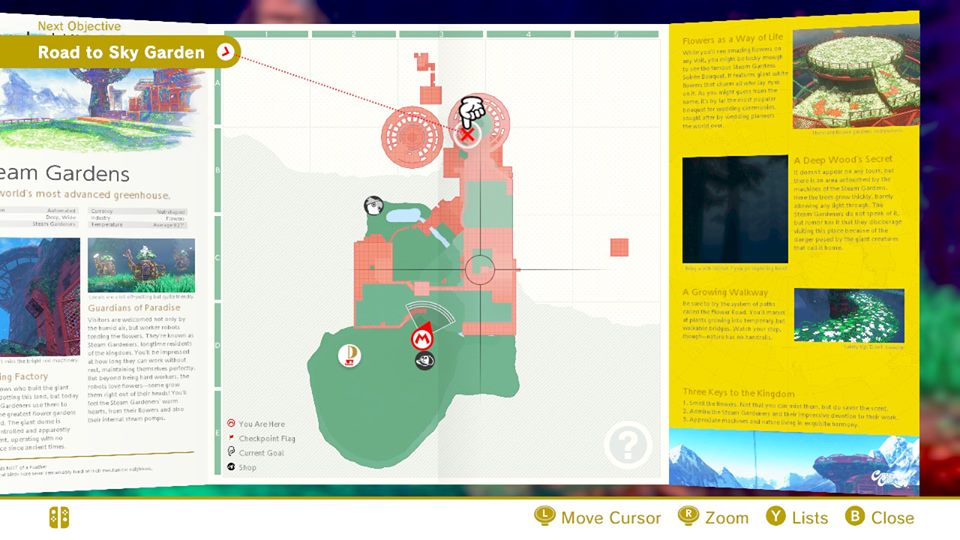This screenshot has width=960, height=540.
Task: Click Mario's 'You Are Here' marker
Action: click(x=422, y=335)
